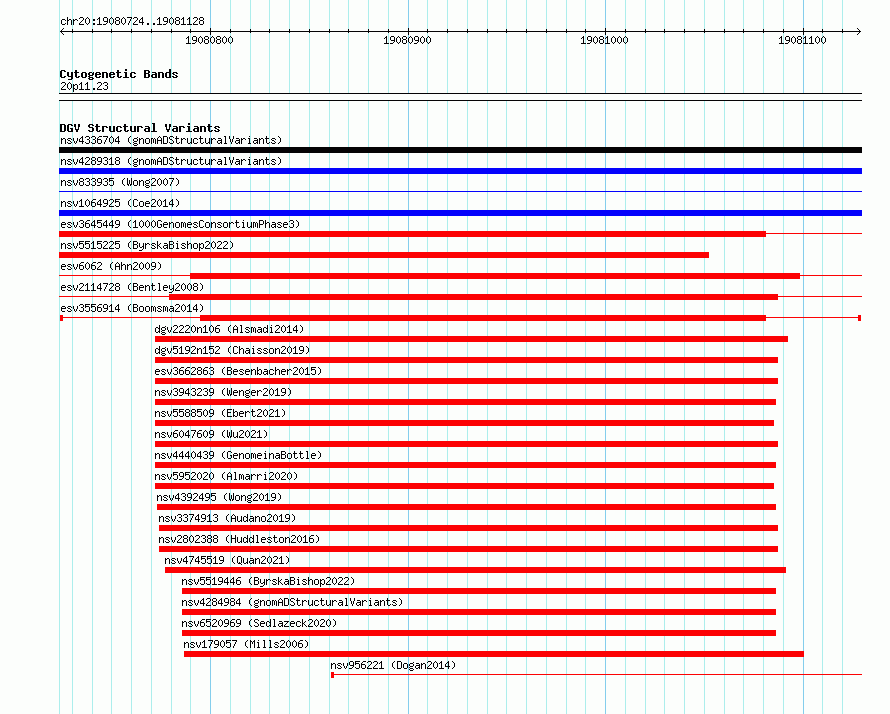Screen dimensions: 890x714
Task: Open nsv5952020 (Almarri2020) variant
Action: click(x=226, y=476)
